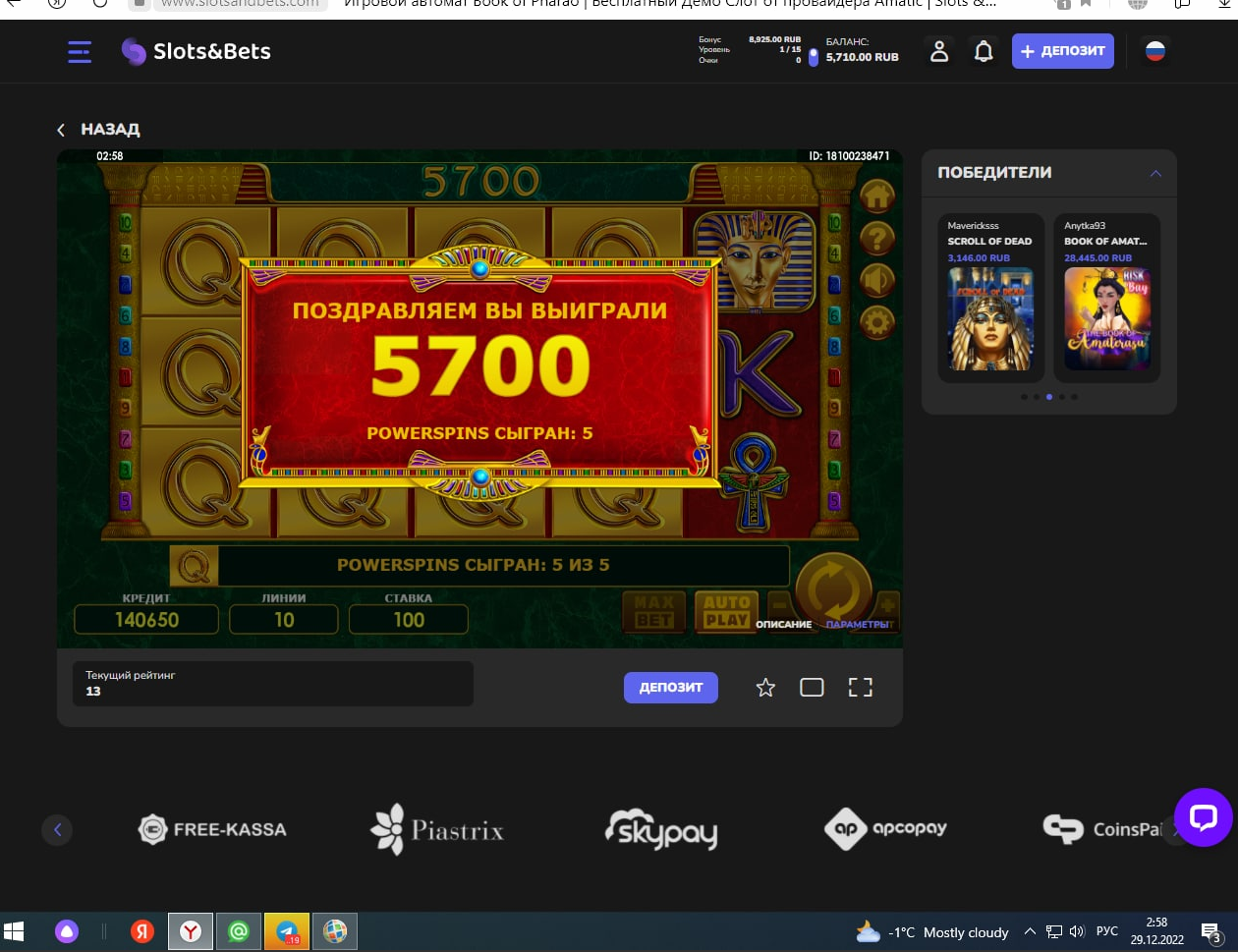The image size is (1238, 952).
Task: Open the hamburger menu next to Slots&Bets logo
Action: tap(80, 52)
